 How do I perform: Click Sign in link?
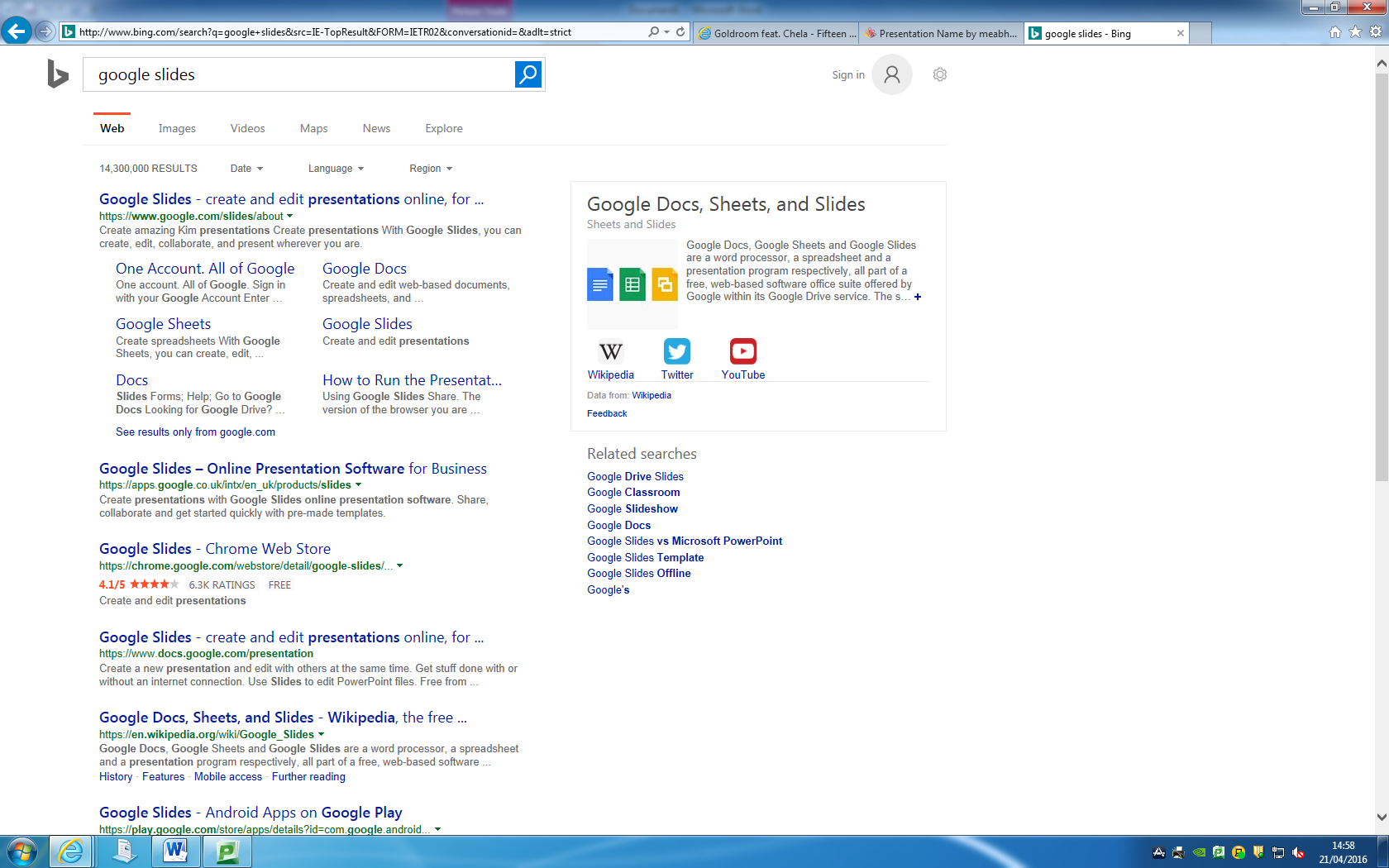848,74
